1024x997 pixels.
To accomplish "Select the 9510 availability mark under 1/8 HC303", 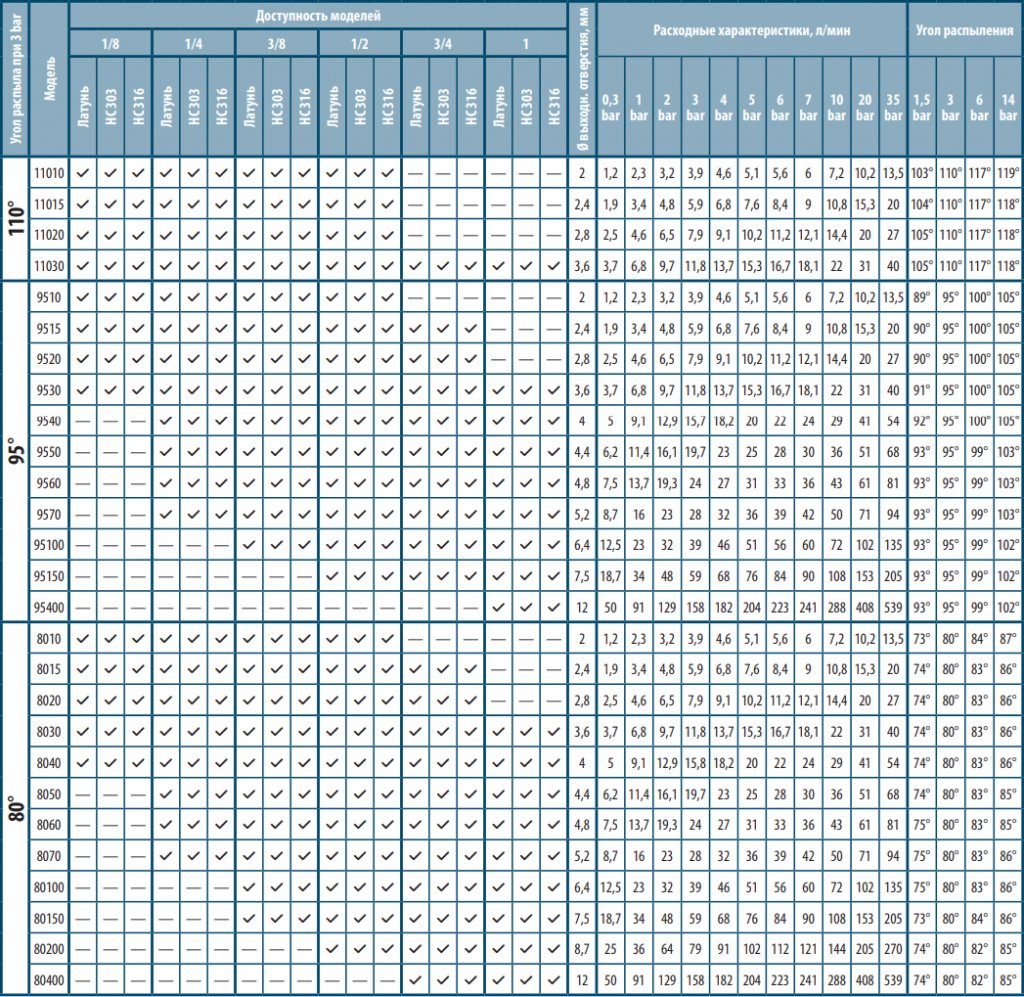I will click(x=110, y=298).
